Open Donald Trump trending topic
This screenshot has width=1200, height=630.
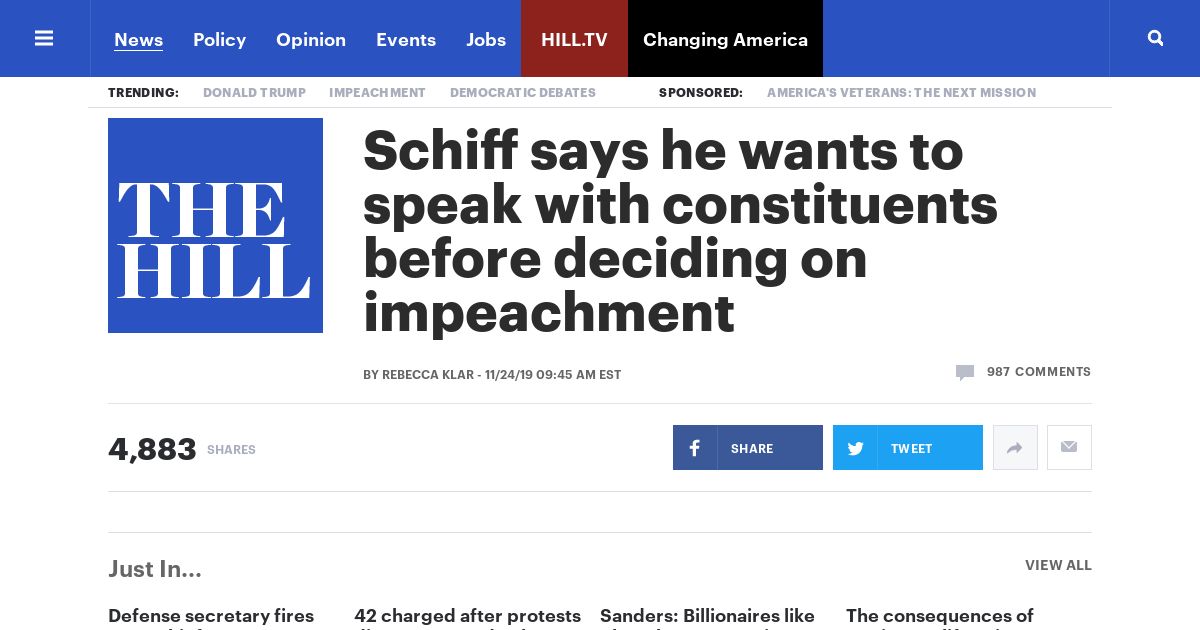pos(254,92)
